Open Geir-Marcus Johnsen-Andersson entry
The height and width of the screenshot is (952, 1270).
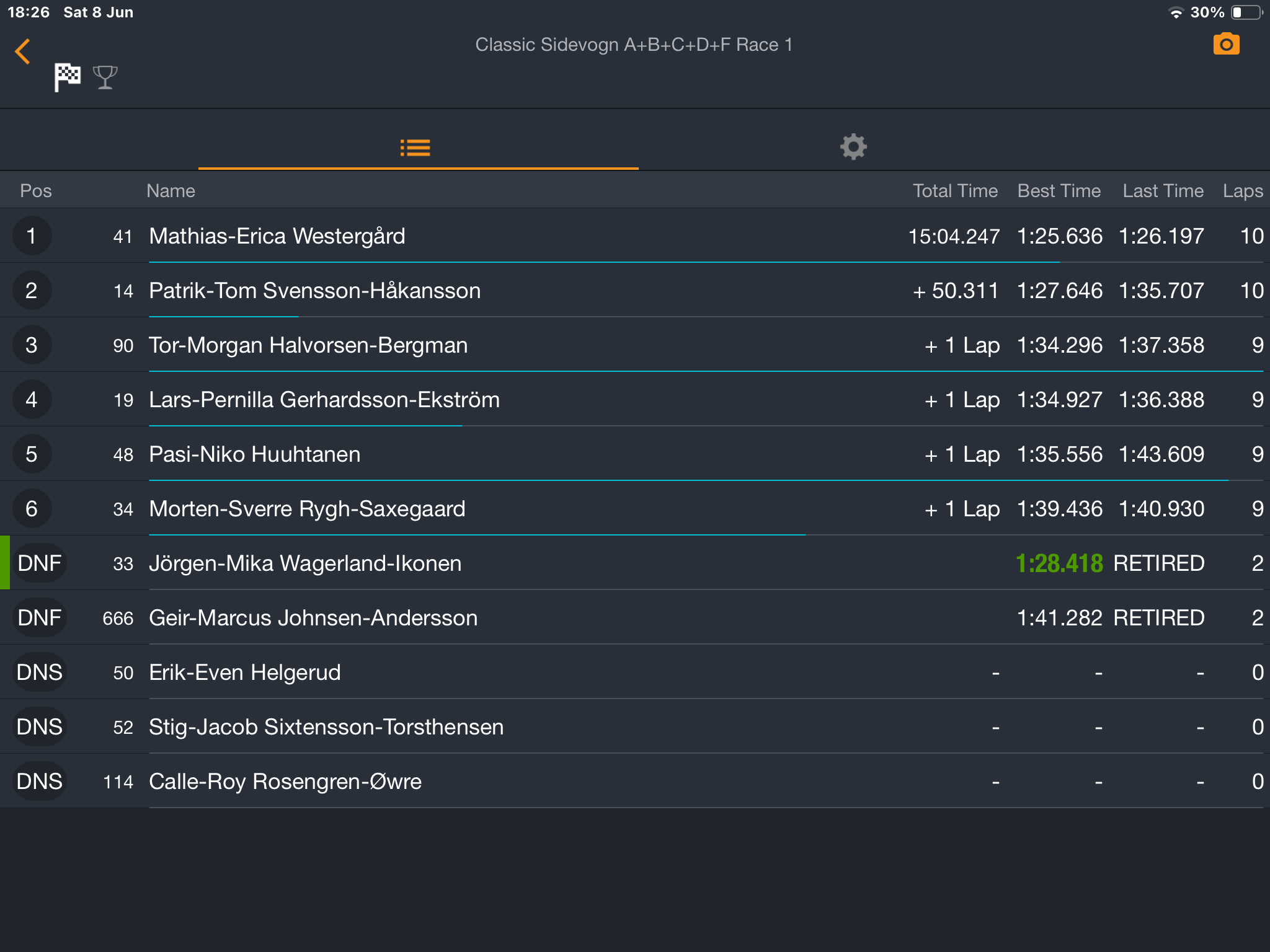point(635,618)
